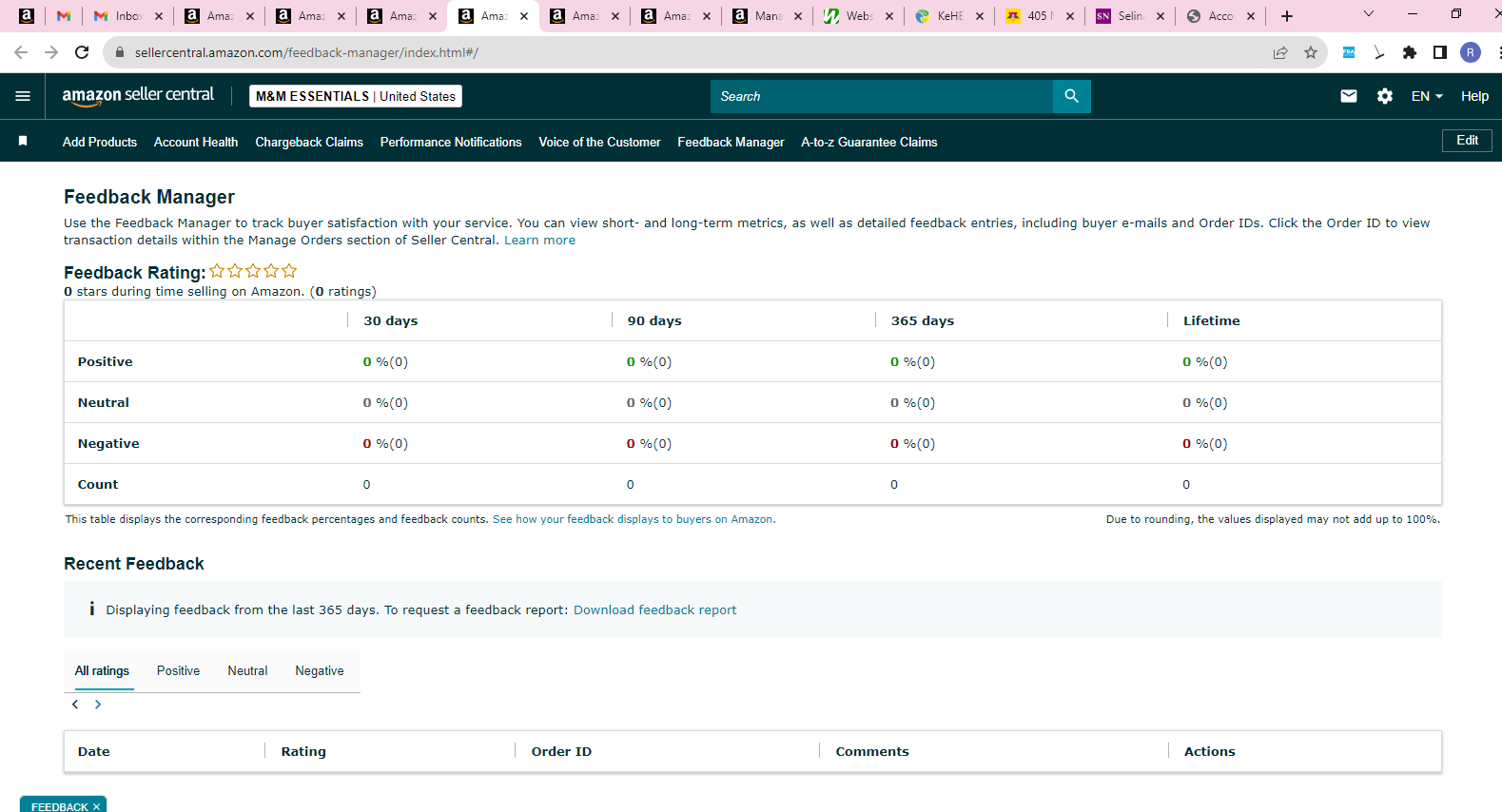
Task: Dismiss the FEEDBACK widget with its X
Action: pyautogui.click(x=96, y=806)
